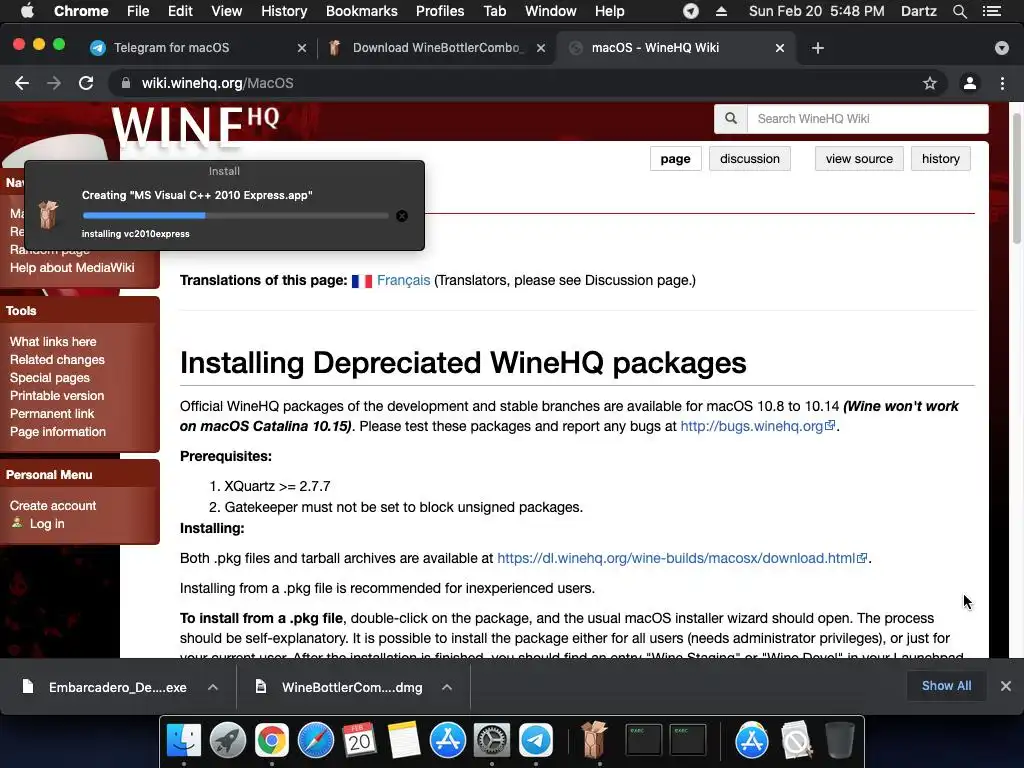Click the Telegram icon in menu bar

click(691, 11)
